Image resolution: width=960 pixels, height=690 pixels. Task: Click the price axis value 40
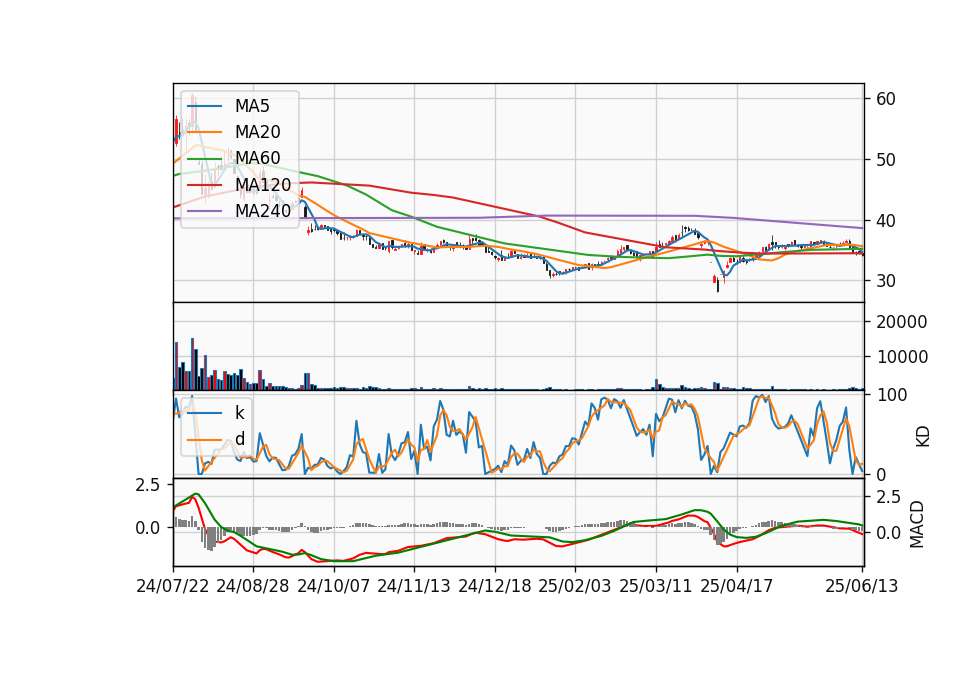pyautogui.click(x=885, y=220)
